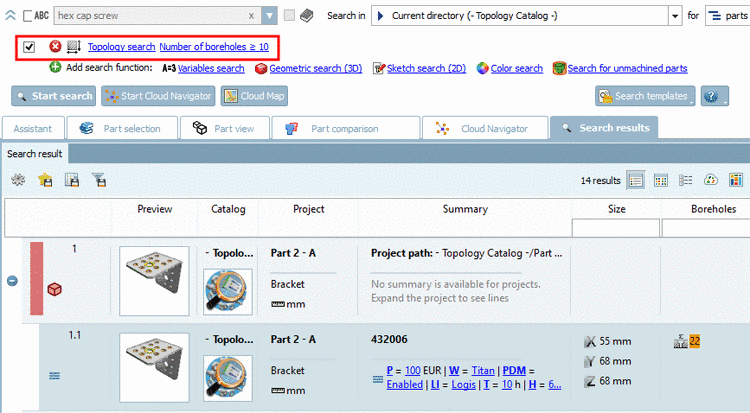
Task: Add a Geometric search (3D)
Action: pyautogui.click(x=316, y=68)
